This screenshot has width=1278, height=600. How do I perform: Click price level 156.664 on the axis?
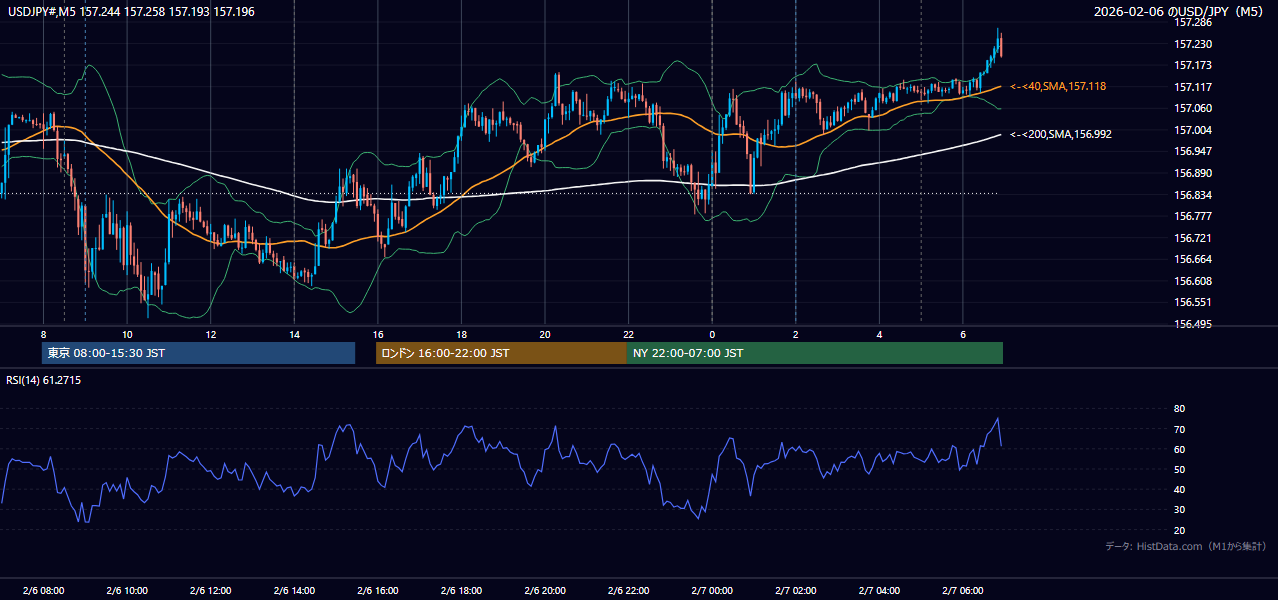point(1193,259)
